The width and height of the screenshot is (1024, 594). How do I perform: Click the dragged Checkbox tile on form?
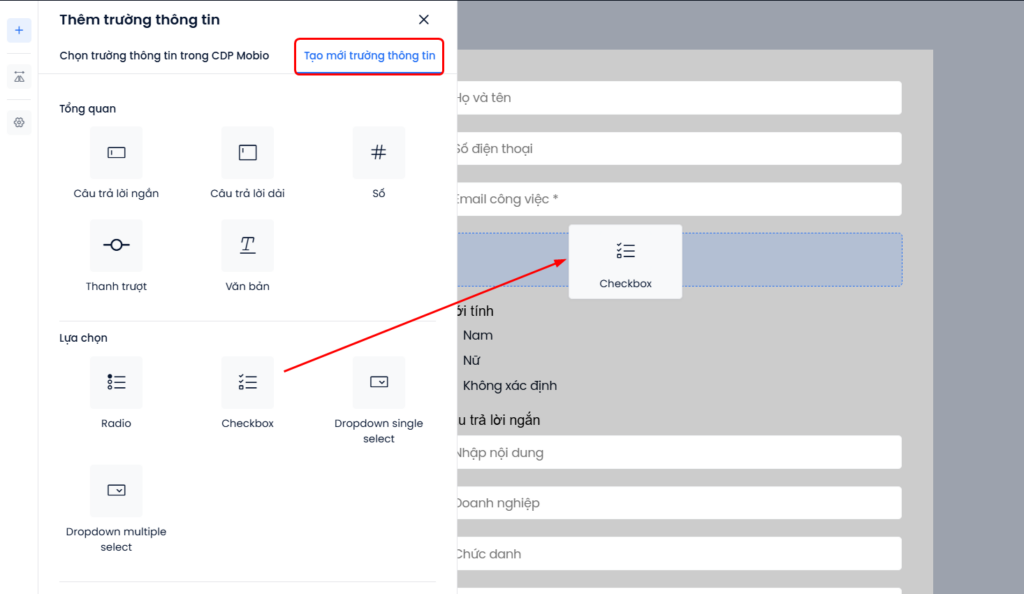point(625,261)
